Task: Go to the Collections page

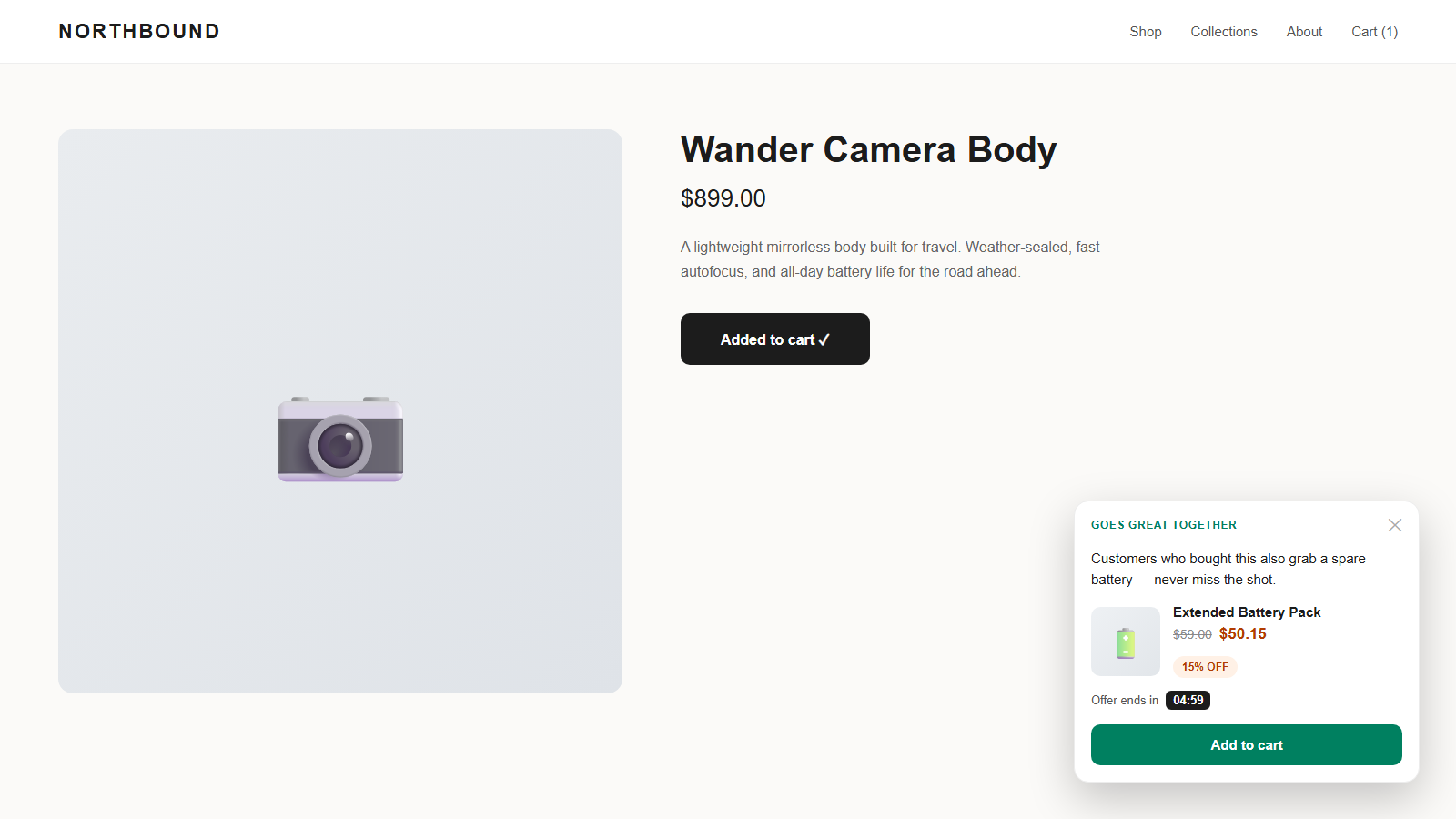Action: tap(1224, 32)
